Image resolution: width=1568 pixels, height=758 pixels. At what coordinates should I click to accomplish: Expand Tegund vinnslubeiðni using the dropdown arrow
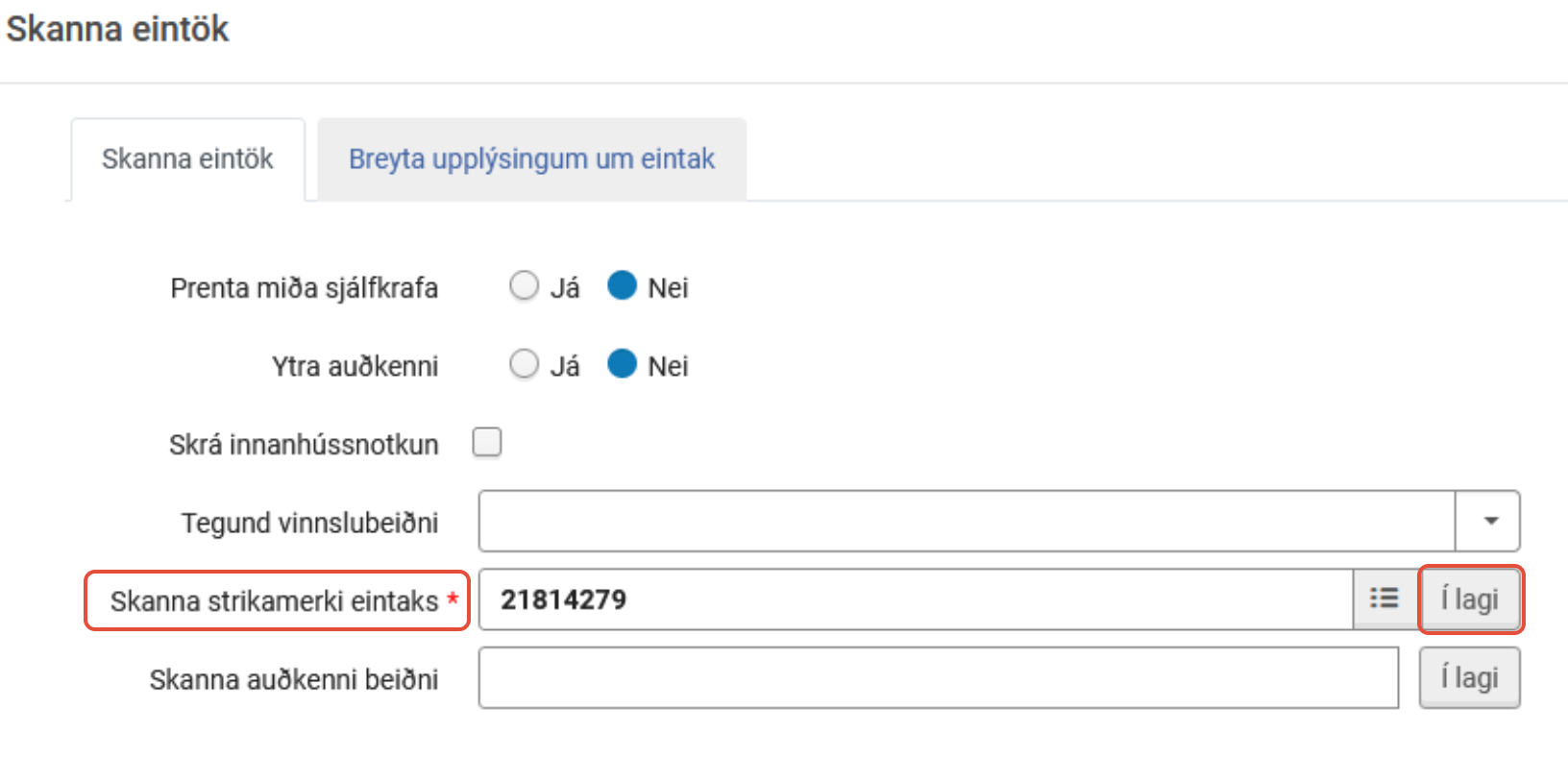tap(1489, 521)
